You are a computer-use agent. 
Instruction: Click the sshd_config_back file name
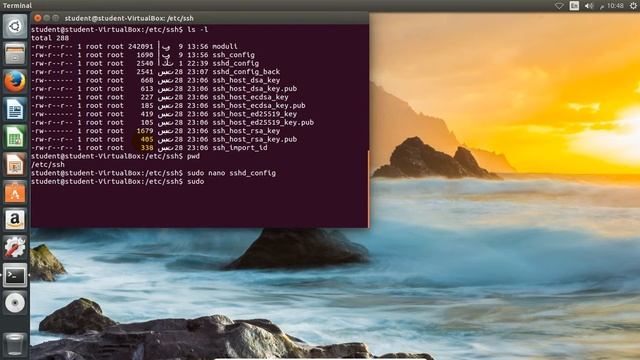pos(246,72)
